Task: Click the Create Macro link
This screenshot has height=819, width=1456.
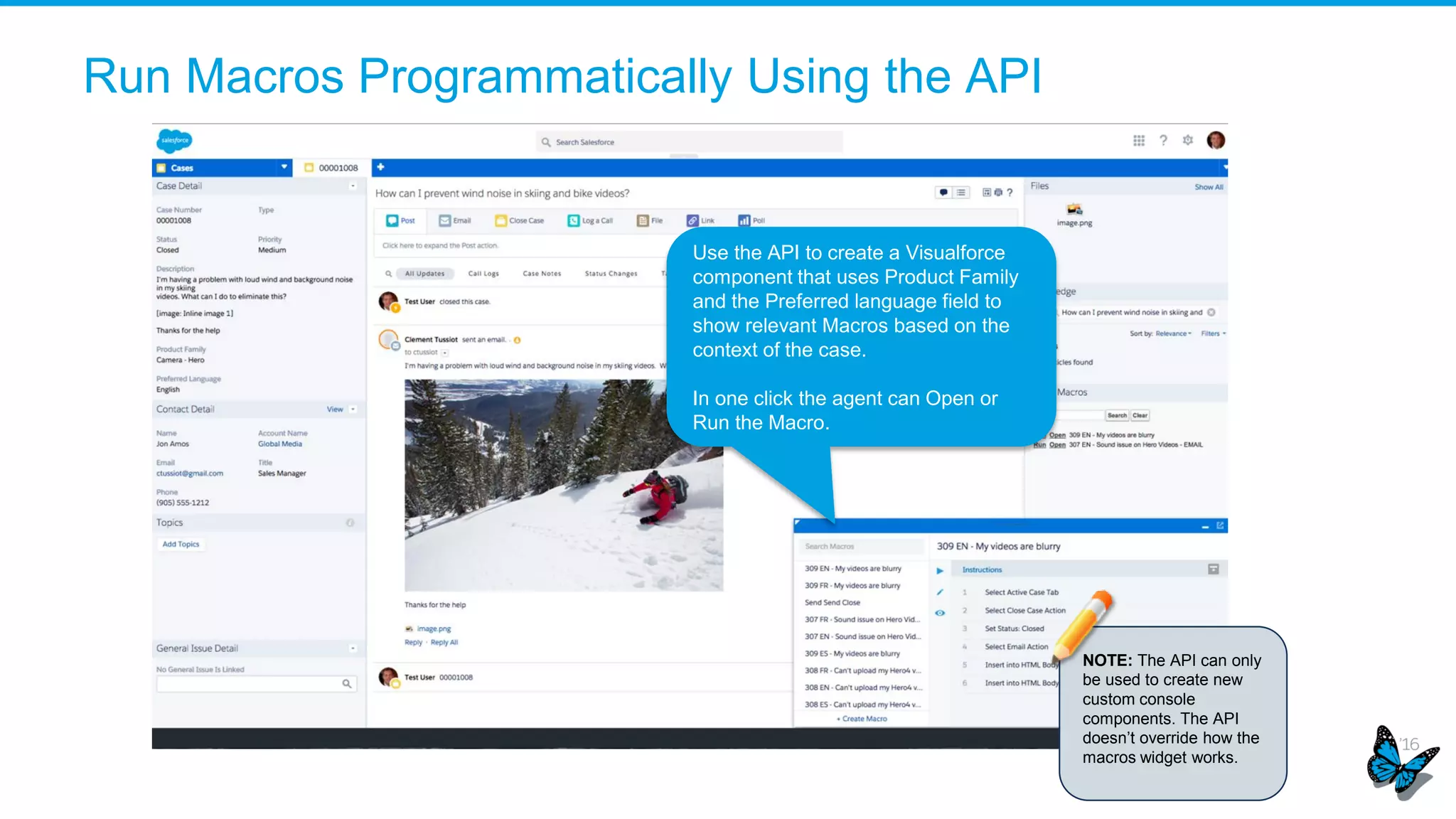Action: coord(863,719)
